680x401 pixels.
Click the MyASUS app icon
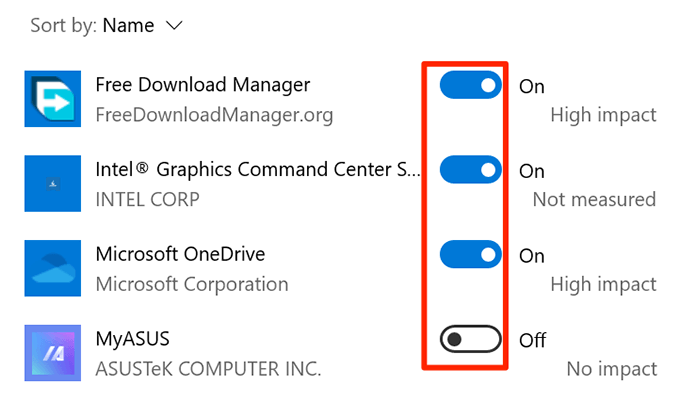tap(51, 355)
